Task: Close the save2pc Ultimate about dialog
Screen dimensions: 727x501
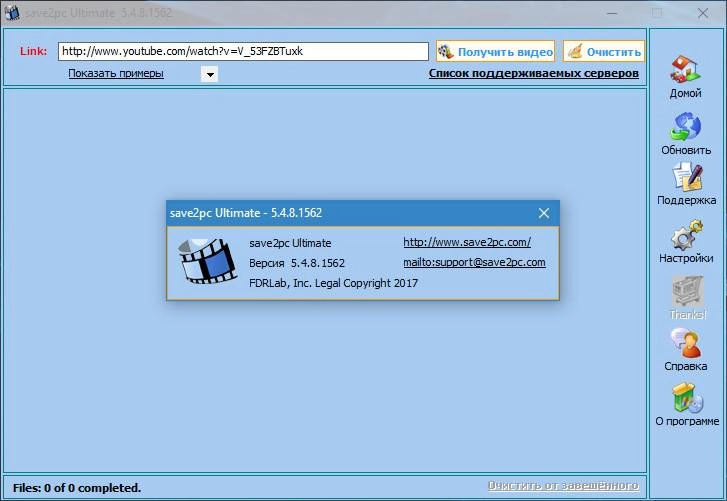Action: (544, 213)
